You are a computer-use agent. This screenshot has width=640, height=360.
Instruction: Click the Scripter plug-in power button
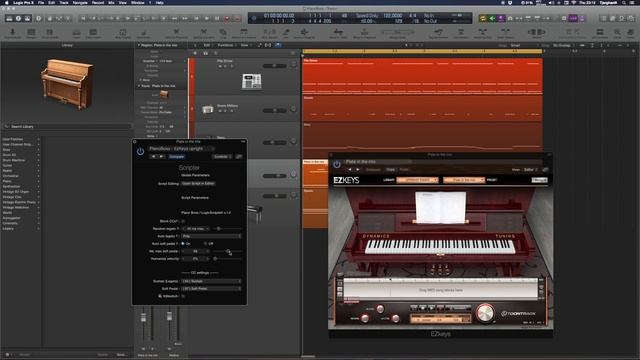pos(140,151)
